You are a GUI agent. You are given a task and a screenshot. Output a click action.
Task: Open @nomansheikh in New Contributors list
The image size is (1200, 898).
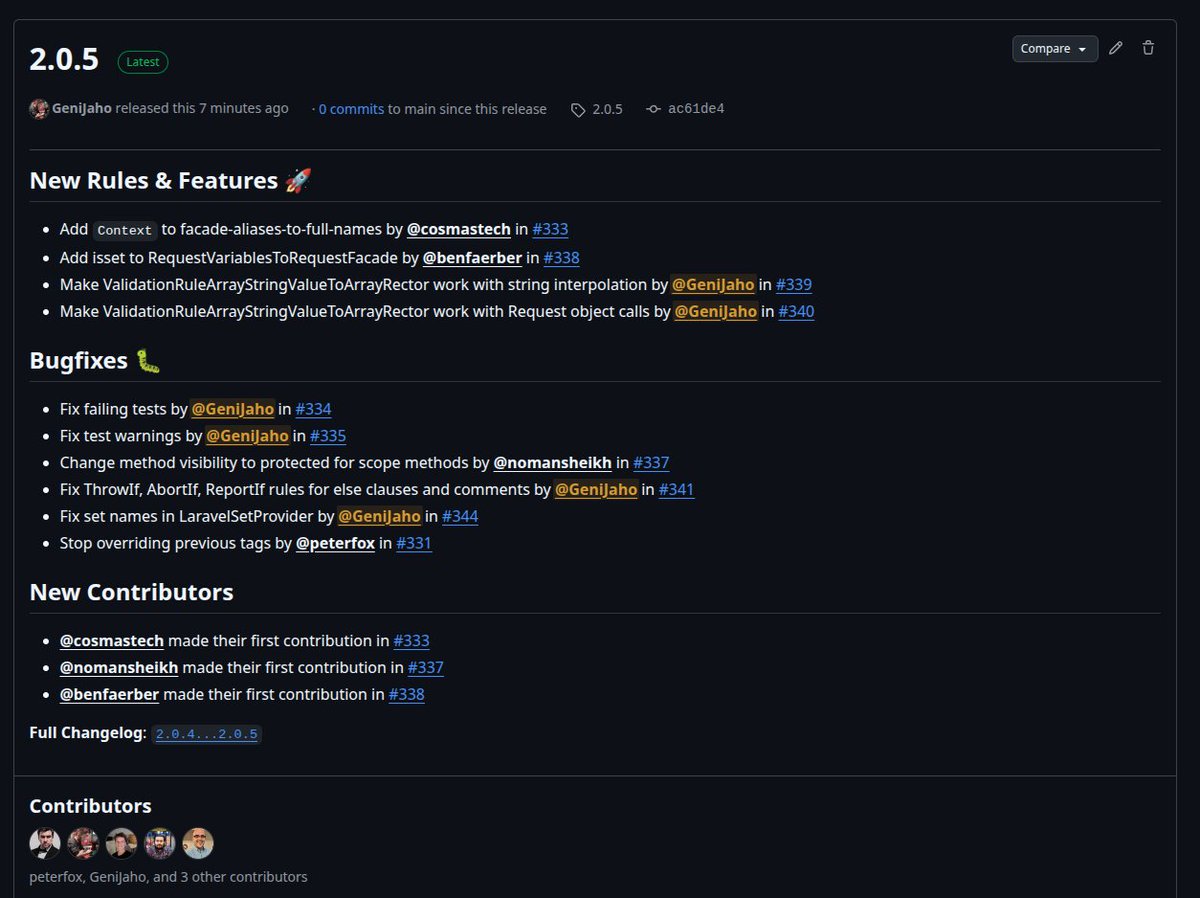pyautogui.click(x=119, y=667)
